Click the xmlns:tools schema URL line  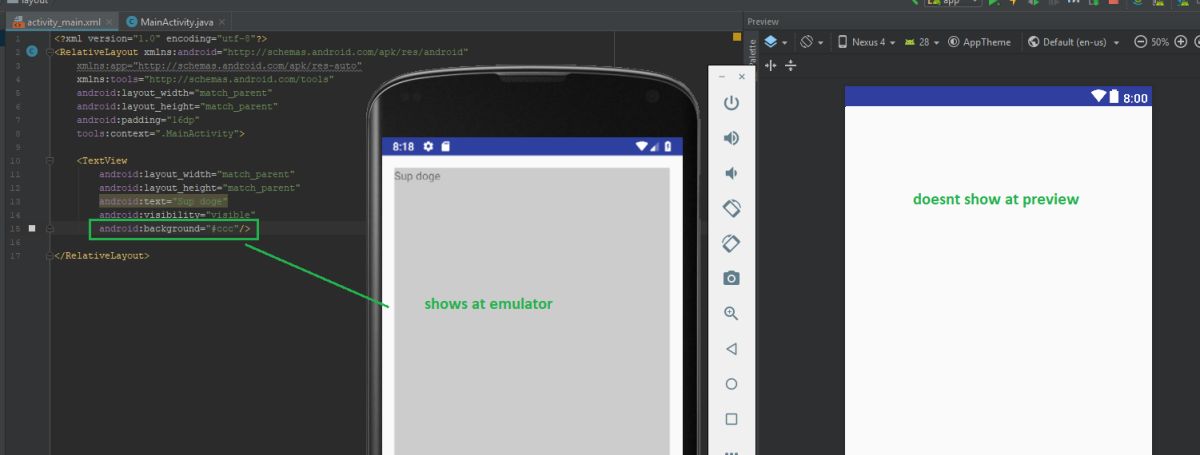205,79
